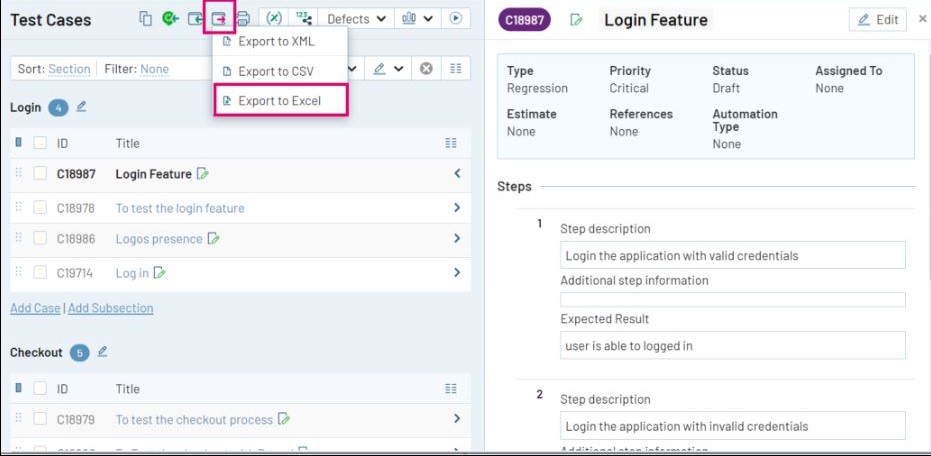Viewport: 931px width, 456px height.
Task: Click the play button icon in toolbar
Action: pyautogui.click(x=457, y=18)
